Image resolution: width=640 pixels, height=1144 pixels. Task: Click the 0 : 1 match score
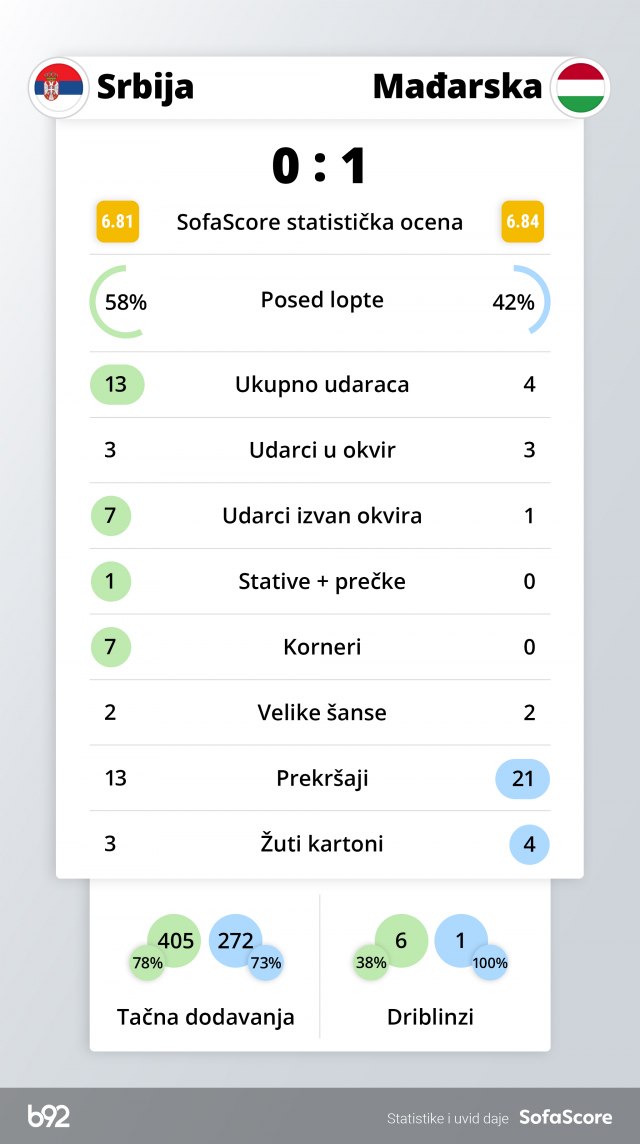click(320, 166)
